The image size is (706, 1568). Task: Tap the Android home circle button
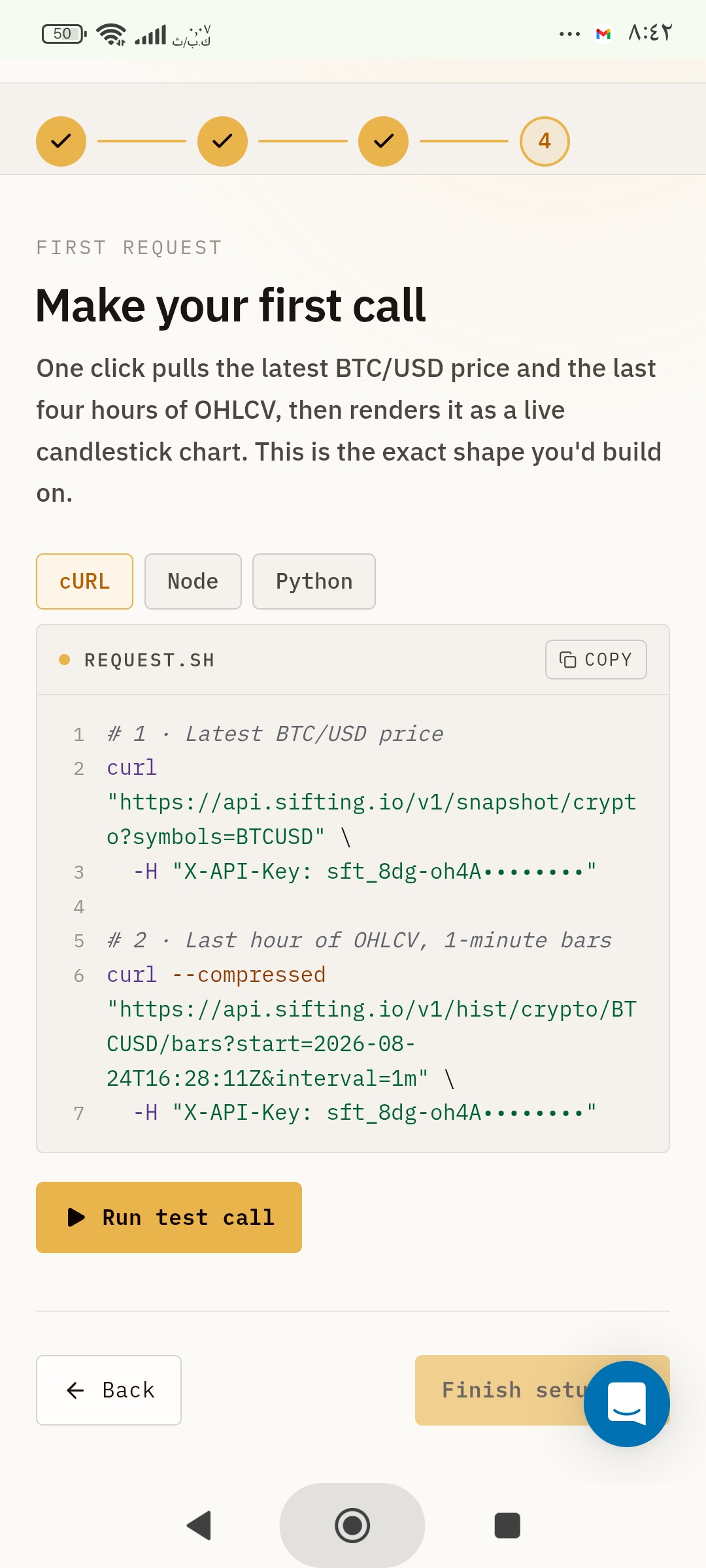point(352,1526)
